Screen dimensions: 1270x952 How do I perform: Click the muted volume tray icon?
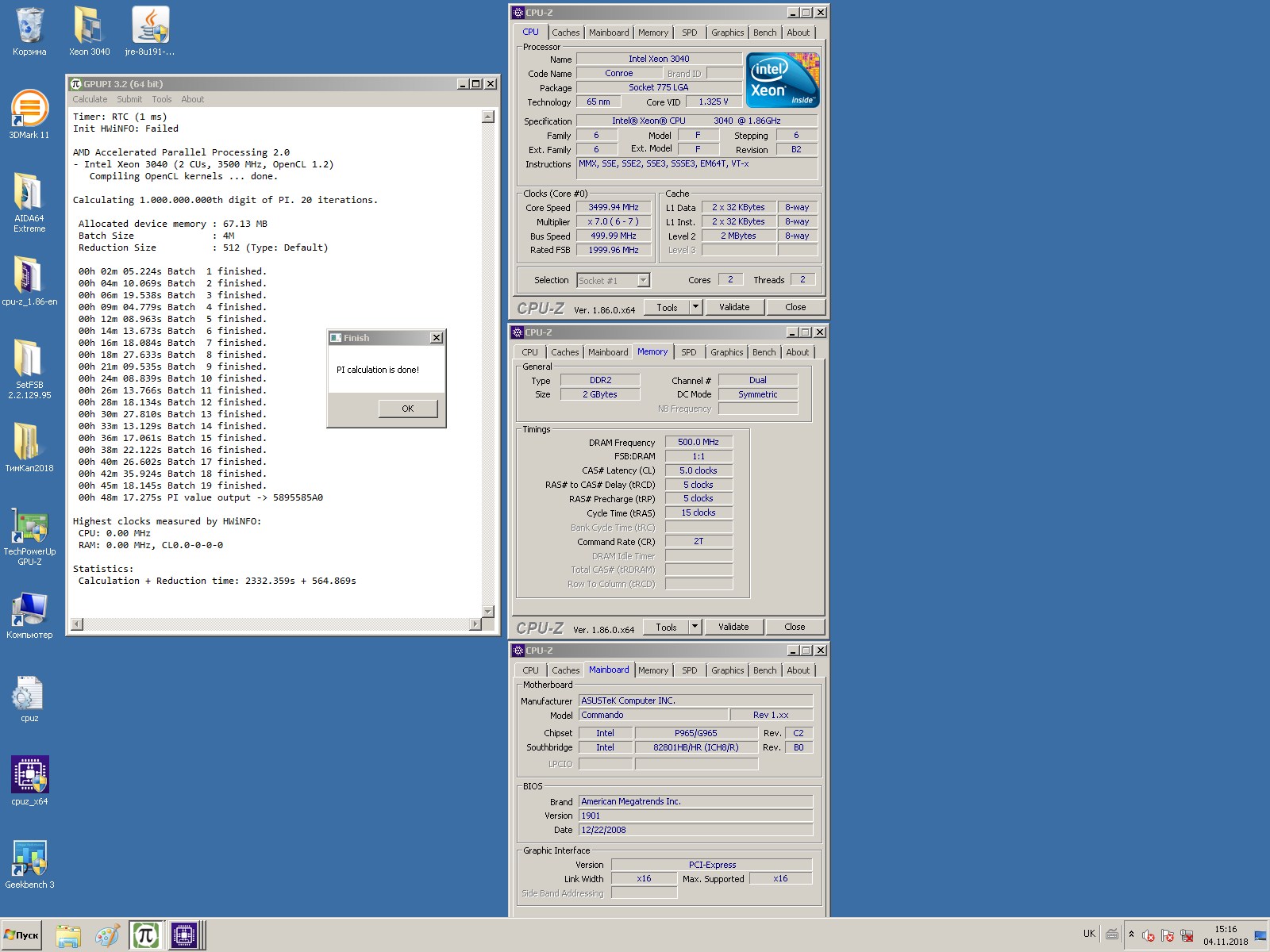1148,936
